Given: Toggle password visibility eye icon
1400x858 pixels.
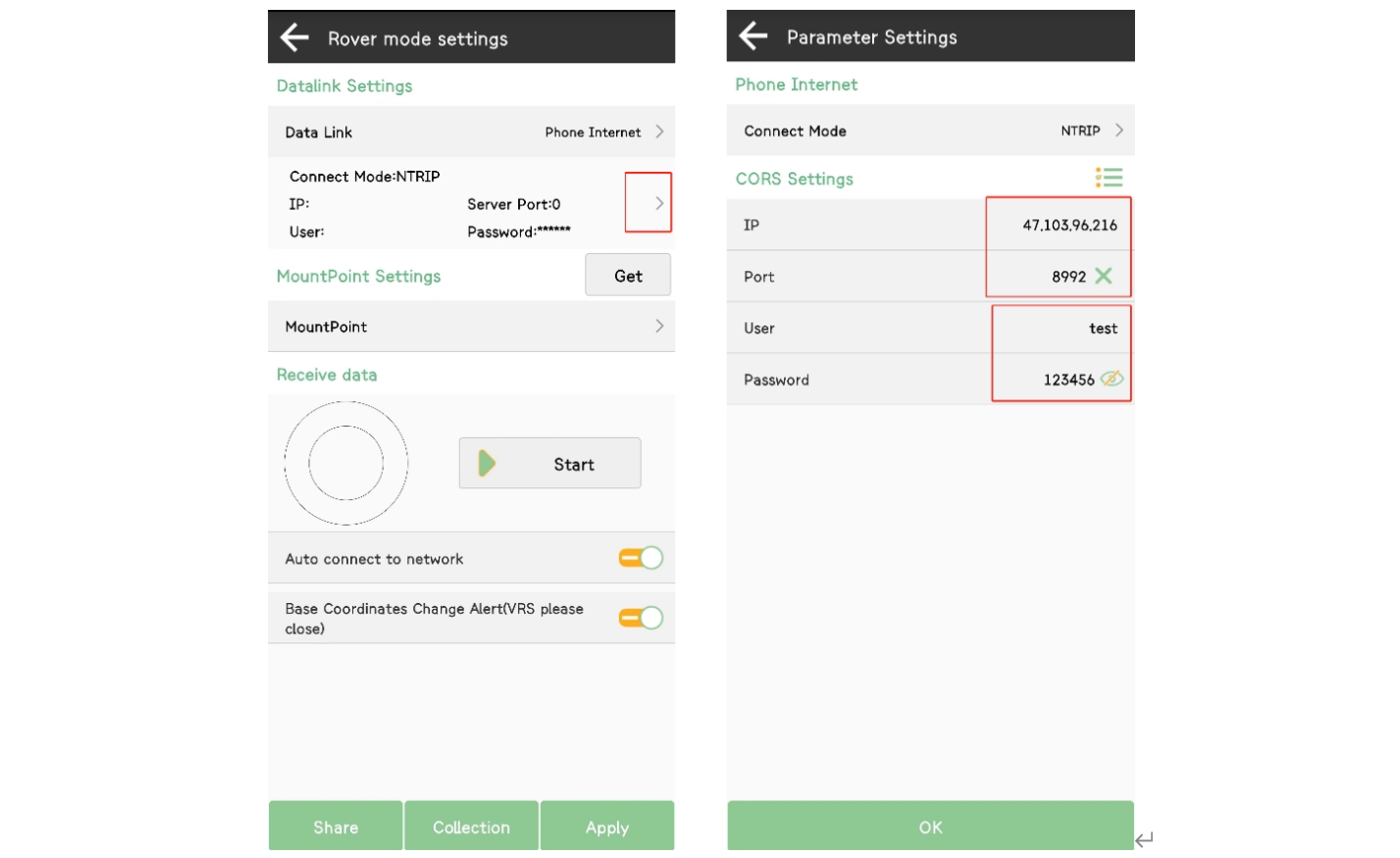Looking at the screenshot, I should 1111,380.
